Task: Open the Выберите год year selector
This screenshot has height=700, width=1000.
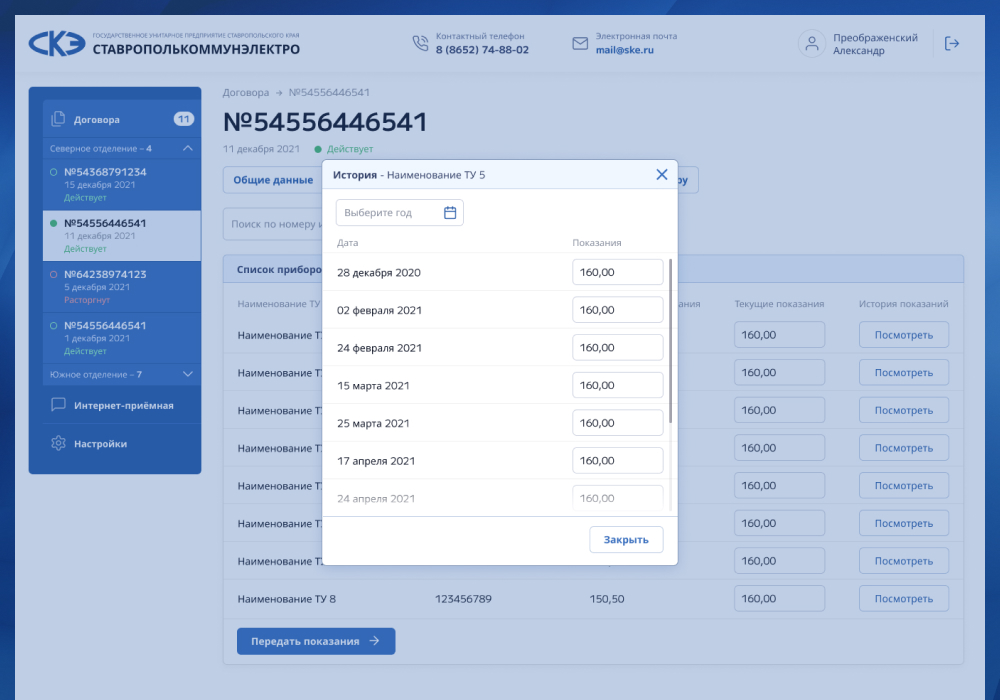Action: (x=399, y=212)
